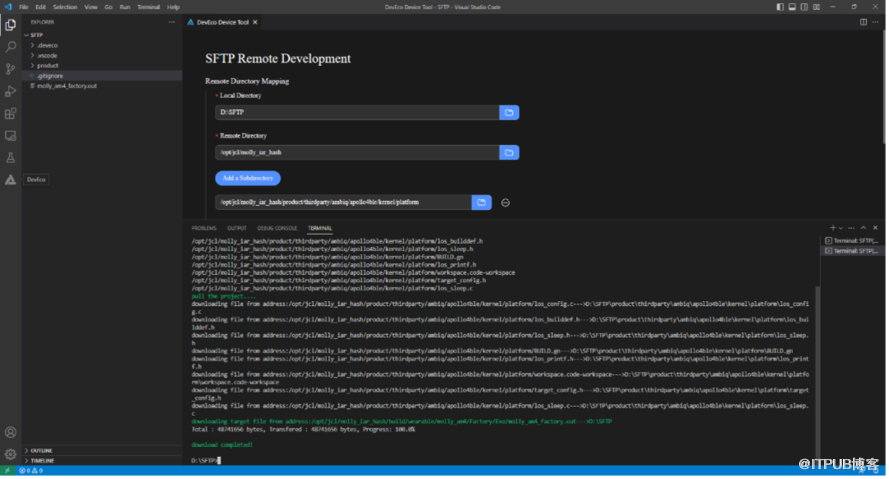Toggle secondary side bar layout icon
Viewport: 889px width, 479px height.
pyautogui.click(x=806, y=7)
